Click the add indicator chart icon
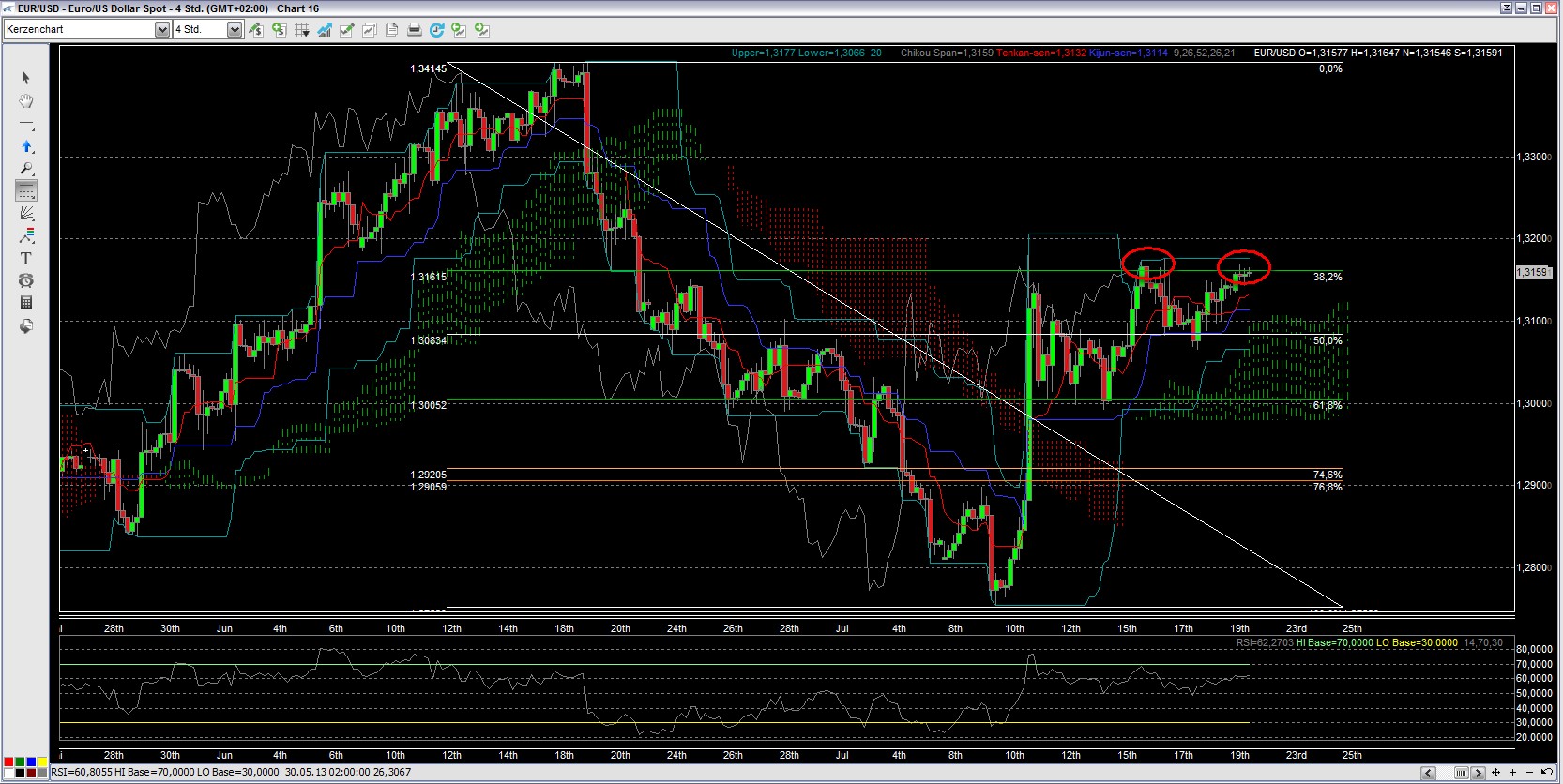The height and width of the screenshot is (784, 1563). 325,30
